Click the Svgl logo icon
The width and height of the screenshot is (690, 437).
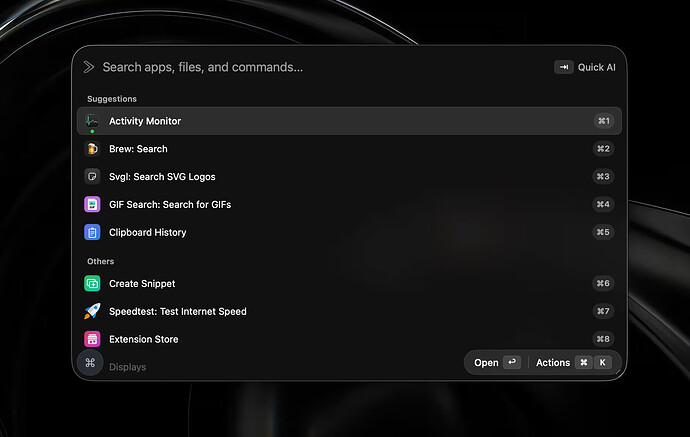coord(92,176)
